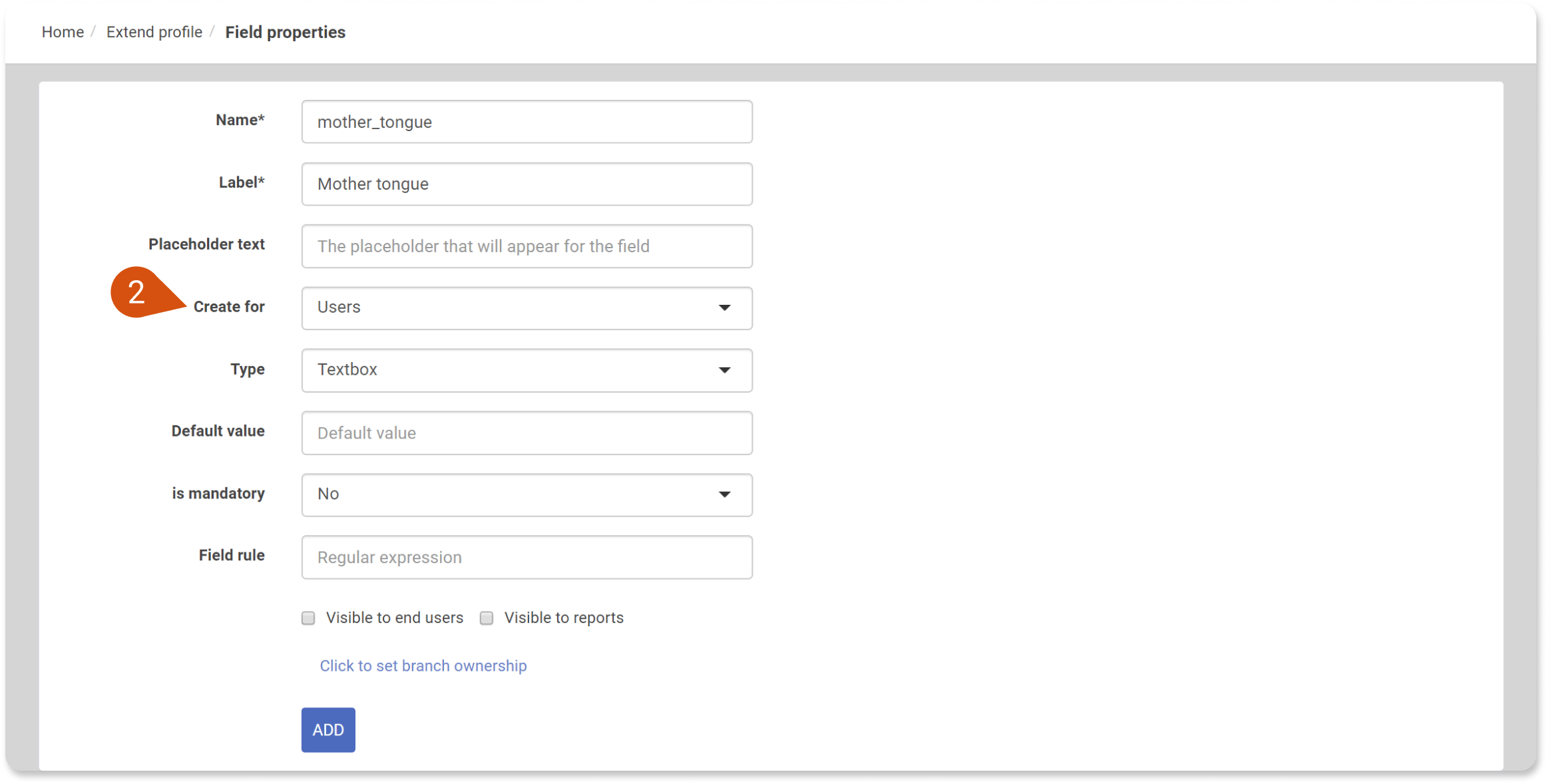
Task: Expand the Type Textbox dropdown
Action: click(x=527, y=370)
